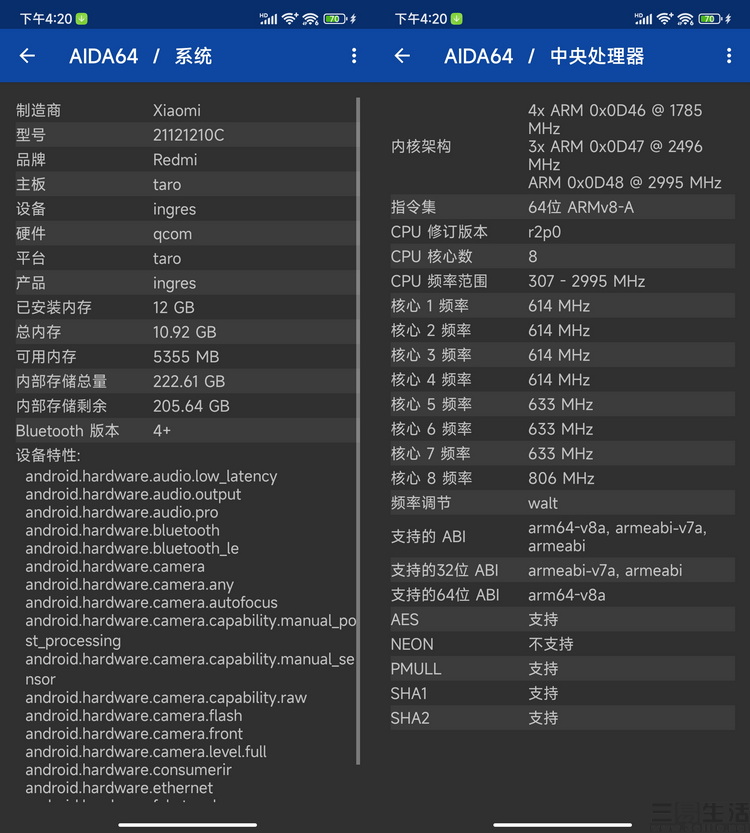Tap green download icon beside left clock
The image size is (750, 833).
point(81,19)
